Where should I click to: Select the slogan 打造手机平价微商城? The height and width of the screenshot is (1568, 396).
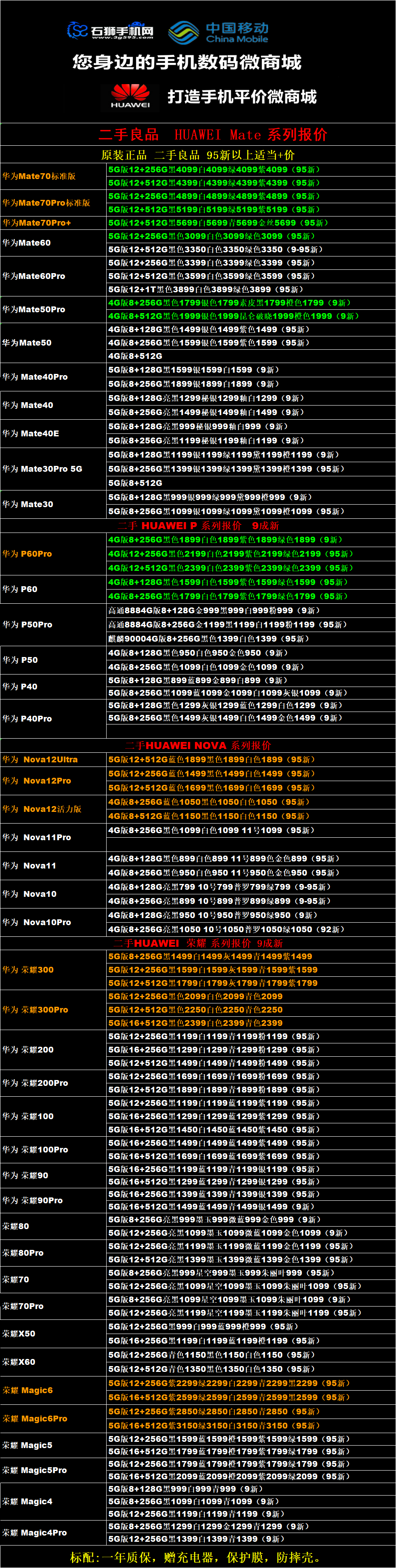coord(242,97)
